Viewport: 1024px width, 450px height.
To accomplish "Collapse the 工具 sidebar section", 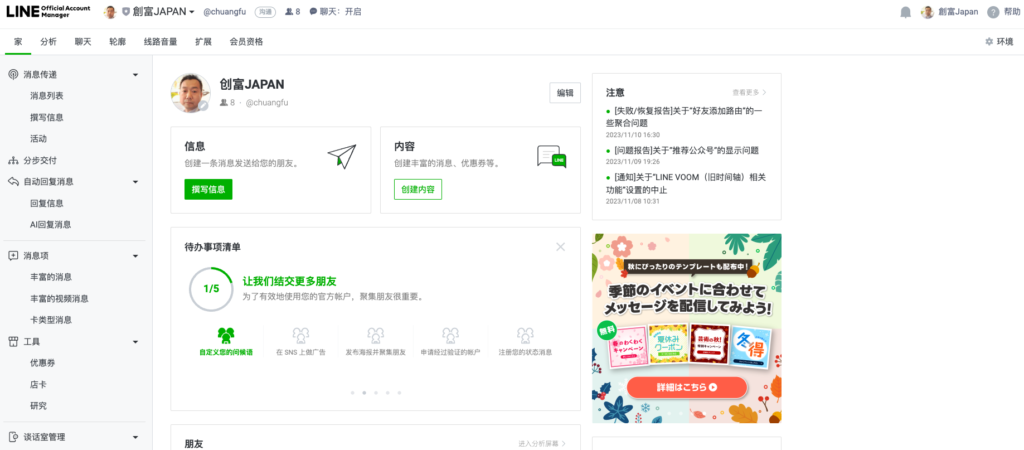I will (136, 342).
